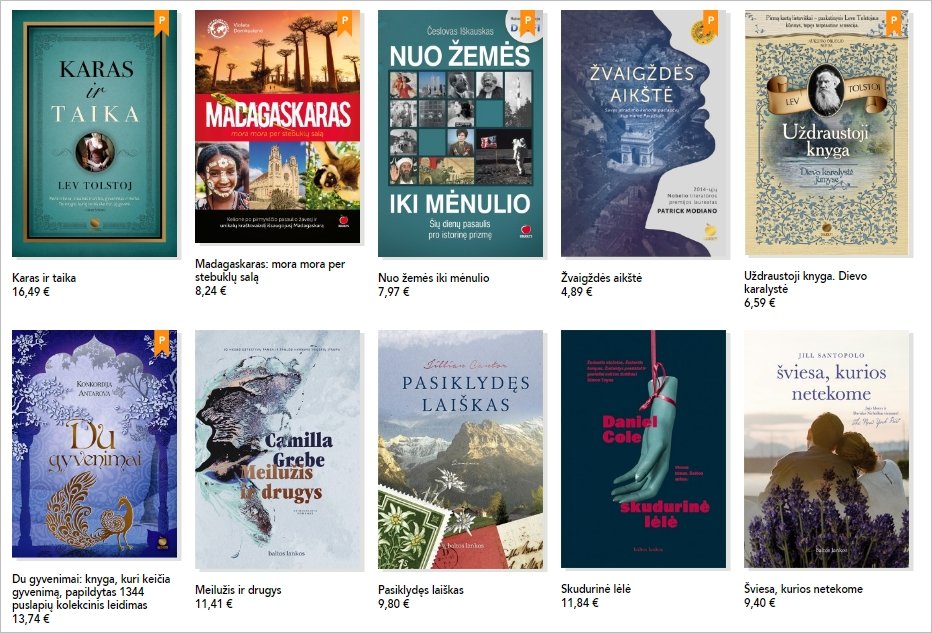
Task: Click the Uždraustoji knyga. Dievo karalystė title
Action: (805, 282)
